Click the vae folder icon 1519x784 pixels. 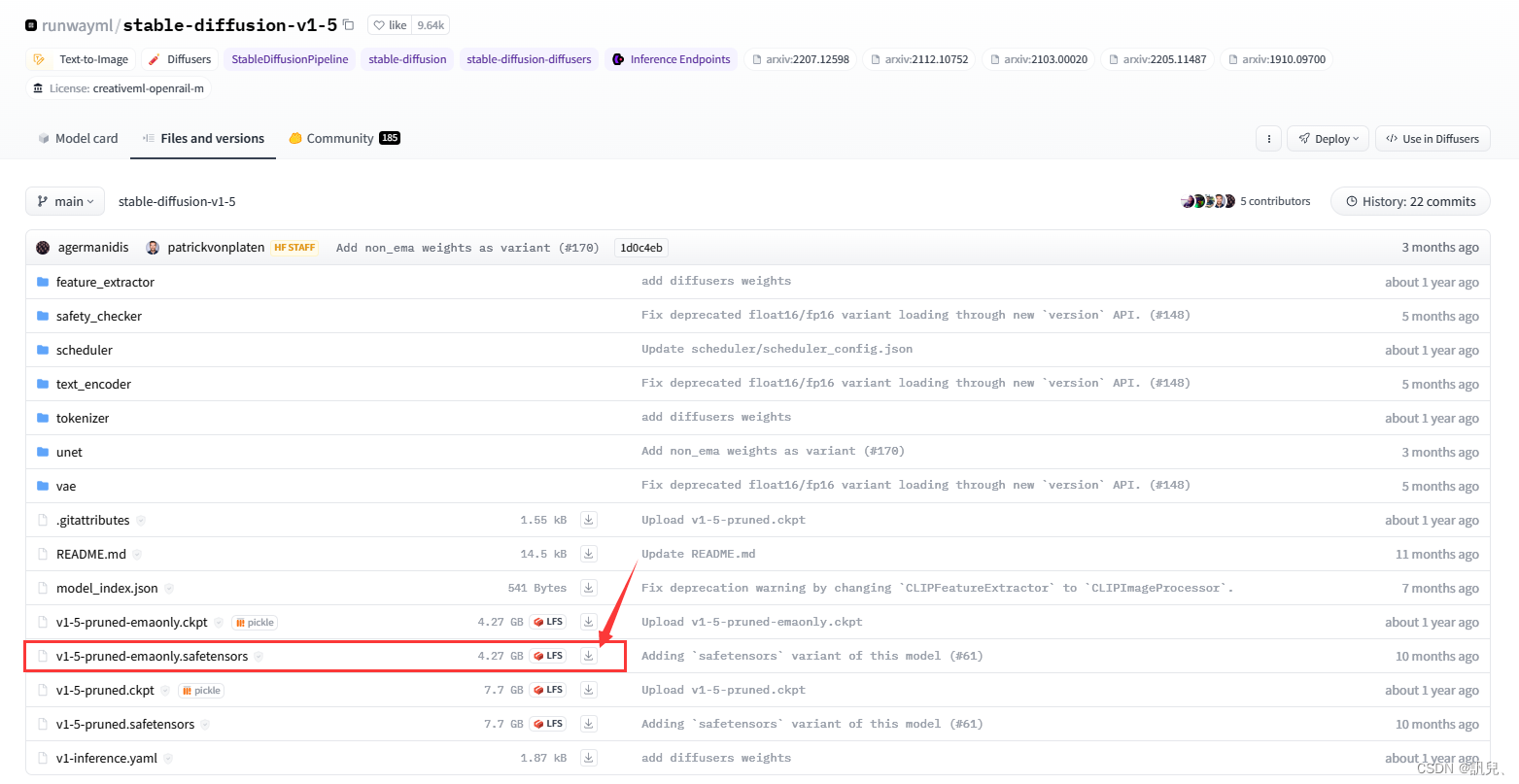pyautogui.click(x=43, y=486)
